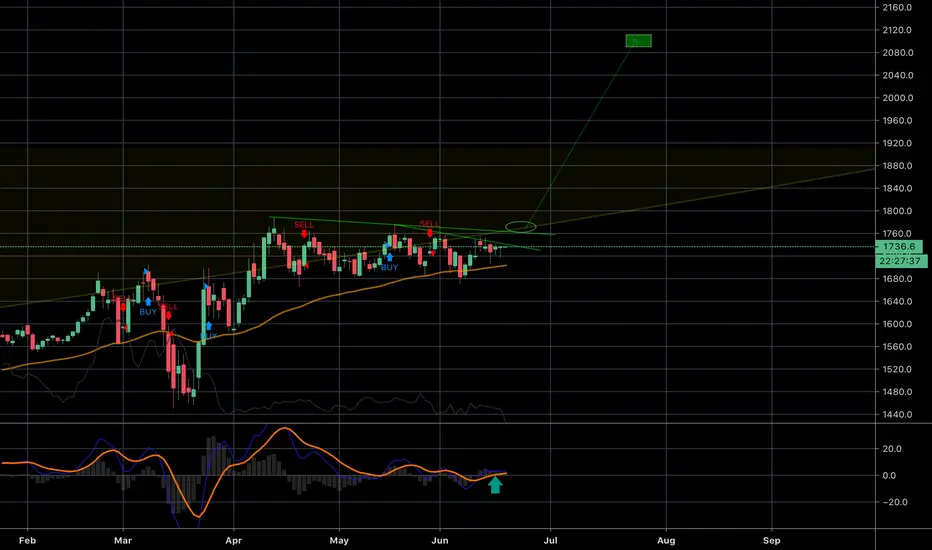This screenshot has width=932, height=550.
Task: Click the Jul label on the time axis
Action: [x=550, y=540]
